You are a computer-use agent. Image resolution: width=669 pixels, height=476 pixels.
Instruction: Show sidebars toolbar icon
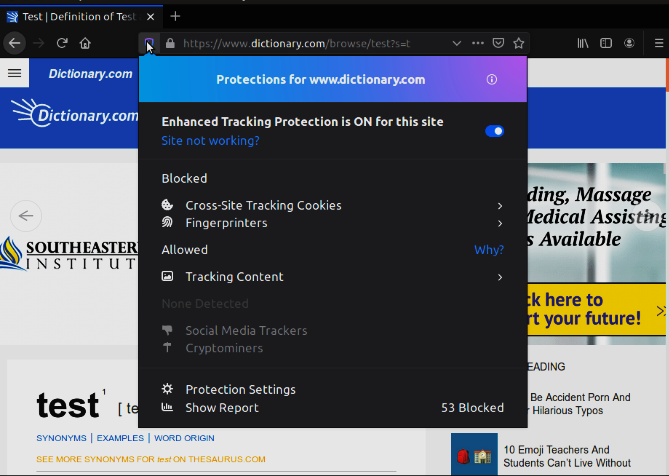tap(606, 43)
